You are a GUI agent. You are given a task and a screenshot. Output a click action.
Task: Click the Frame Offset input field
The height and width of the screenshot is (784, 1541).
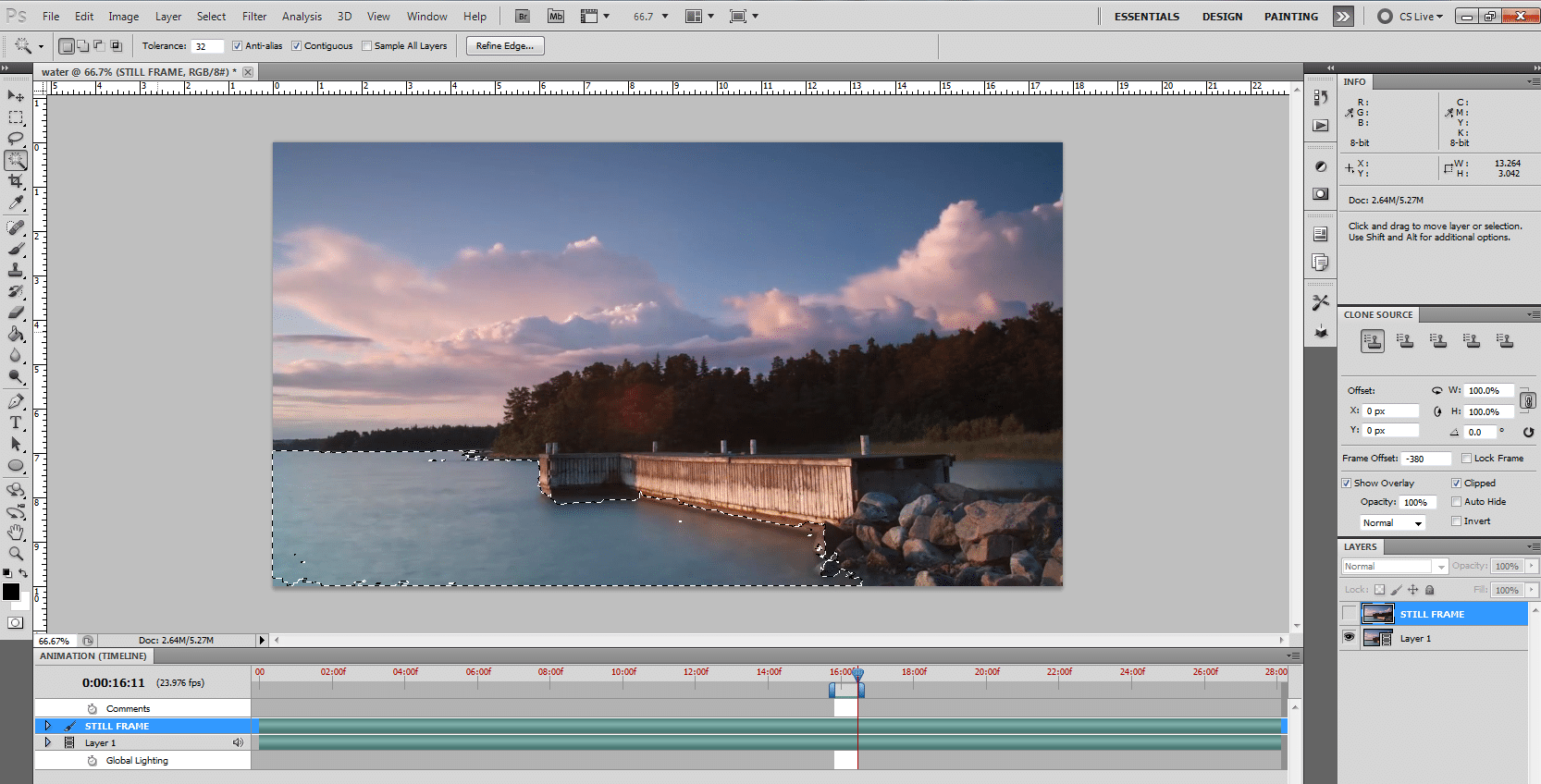(1425, 459)
